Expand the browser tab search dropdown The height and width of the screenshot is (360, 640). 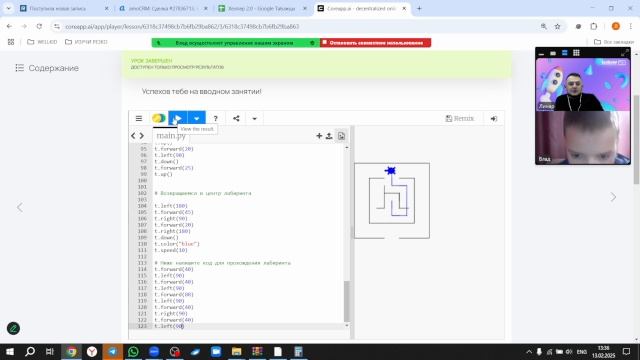8,8
